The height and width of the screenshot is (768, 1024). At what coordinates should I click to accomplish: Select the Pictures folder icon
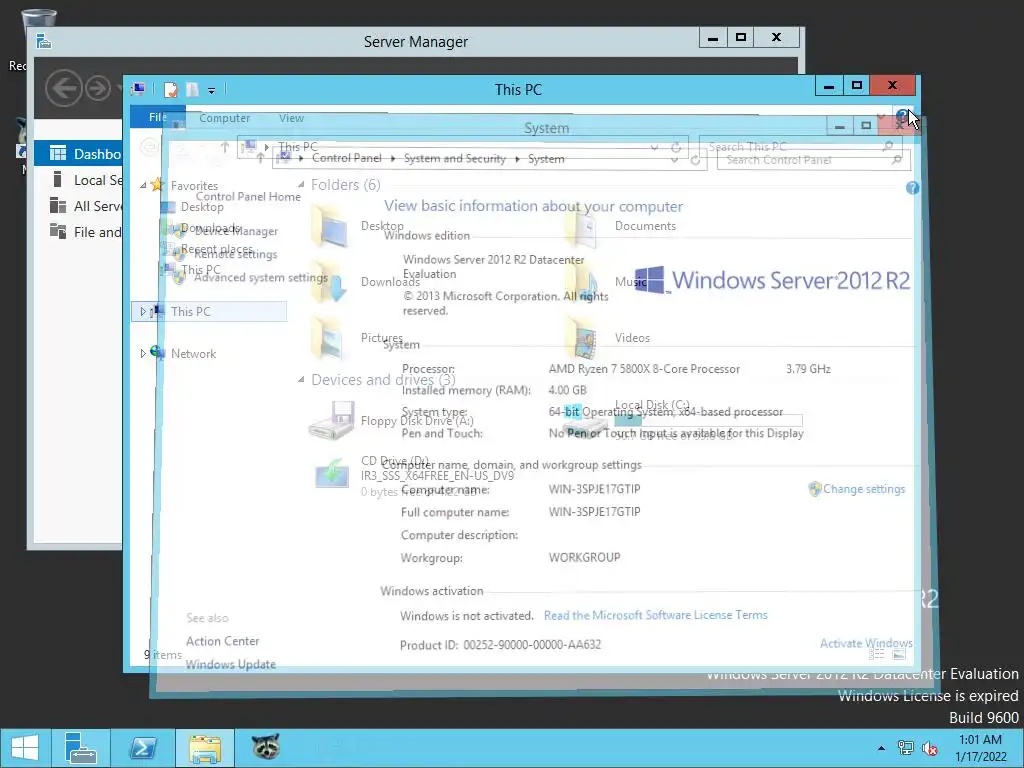click(328, 338)
